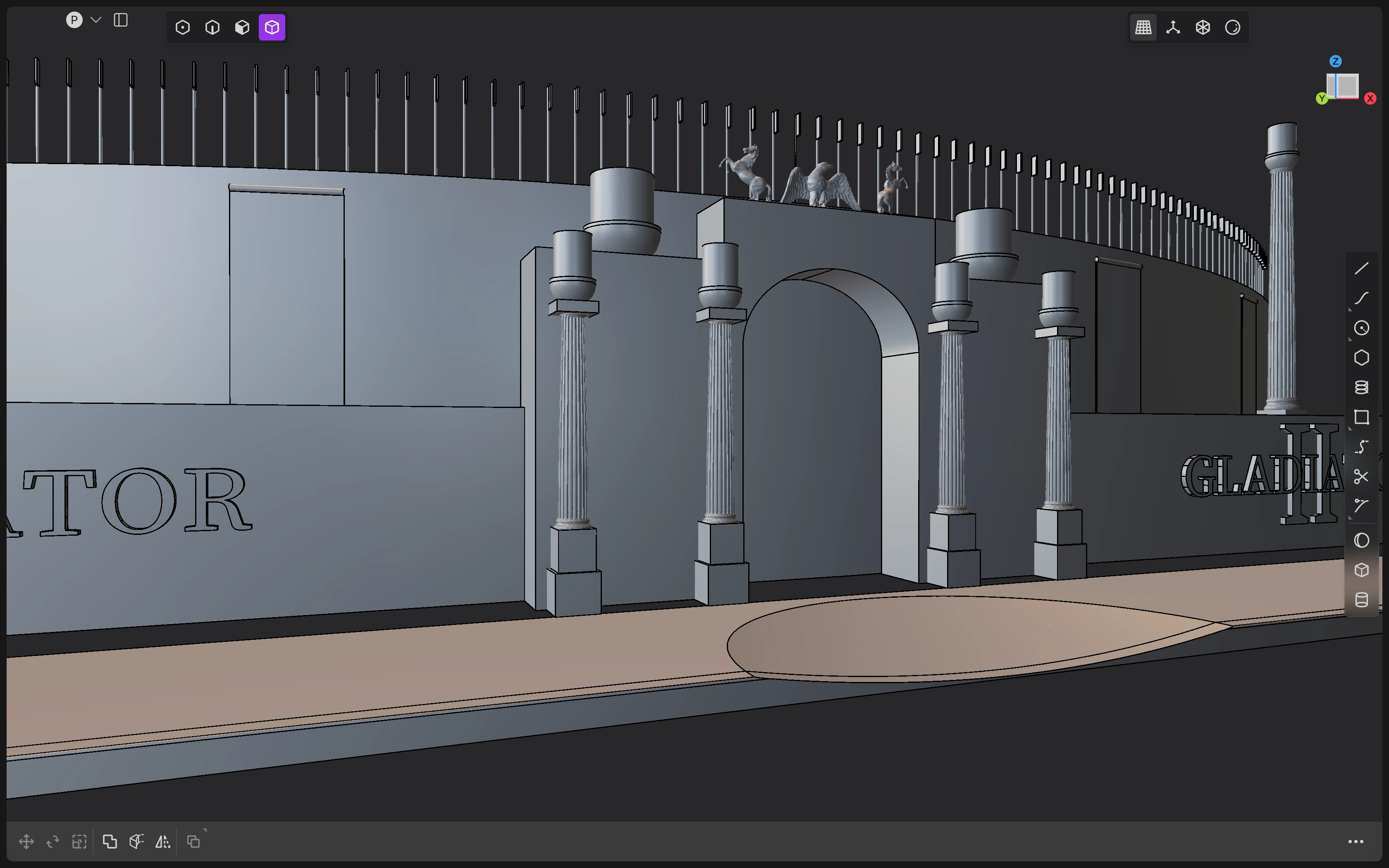Select the Spiral coil tool

pos(1361,388)
